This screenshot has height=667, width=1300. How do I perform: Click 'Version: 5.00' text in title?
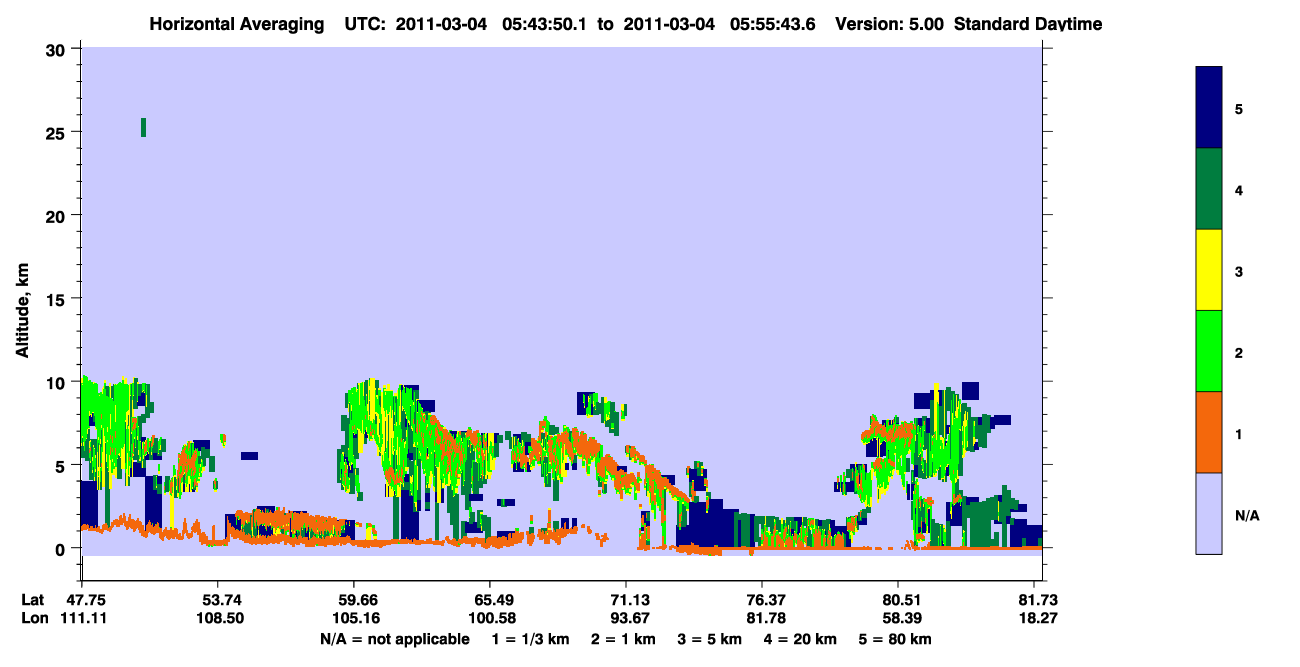point(888,23)
